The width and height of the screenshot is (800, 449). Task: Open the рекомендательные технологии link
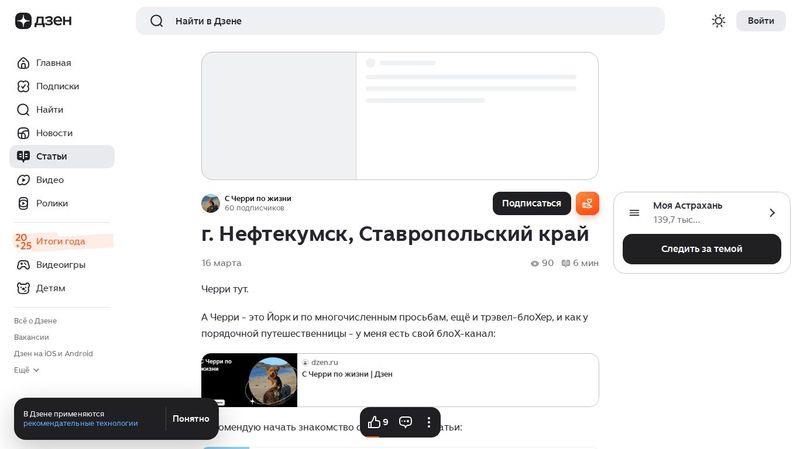point(81,424)
